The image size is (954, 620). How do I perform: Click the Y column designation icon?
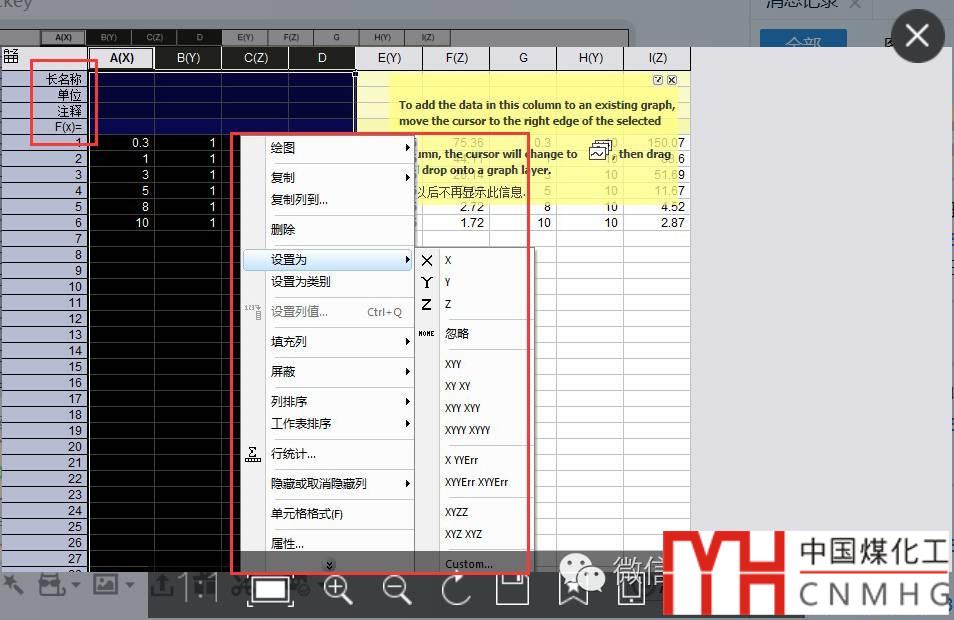tap(427, 282)
